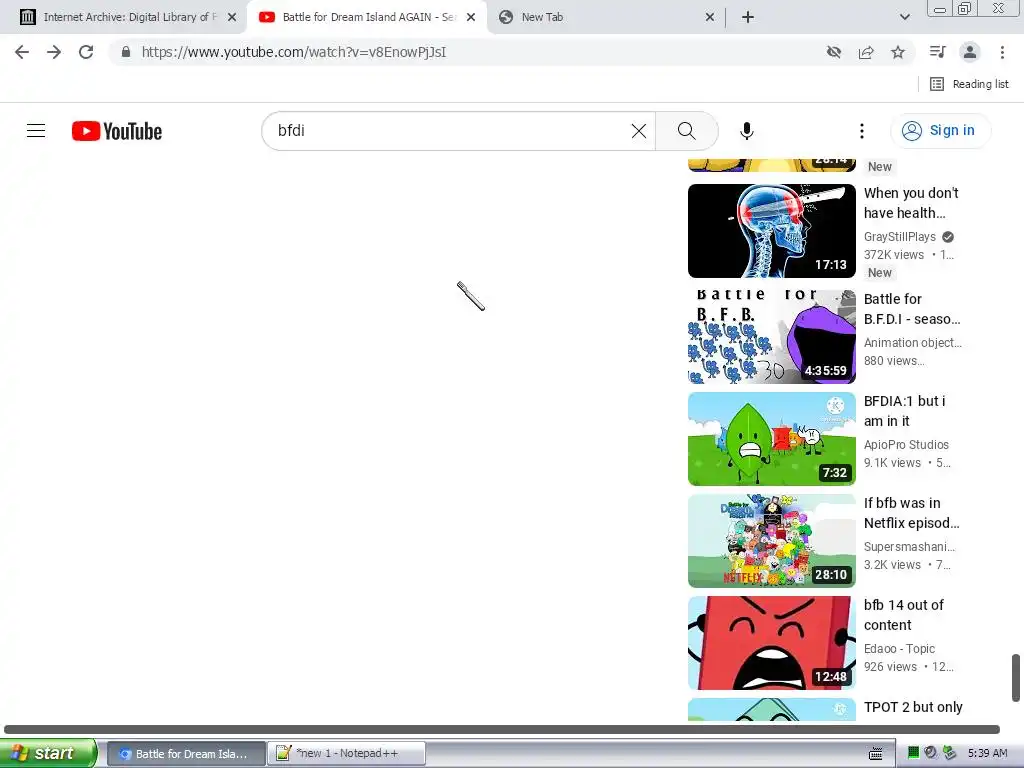Open a new browser tab
The width and height of the screenshot is (1024, 768).
(748, 18)
